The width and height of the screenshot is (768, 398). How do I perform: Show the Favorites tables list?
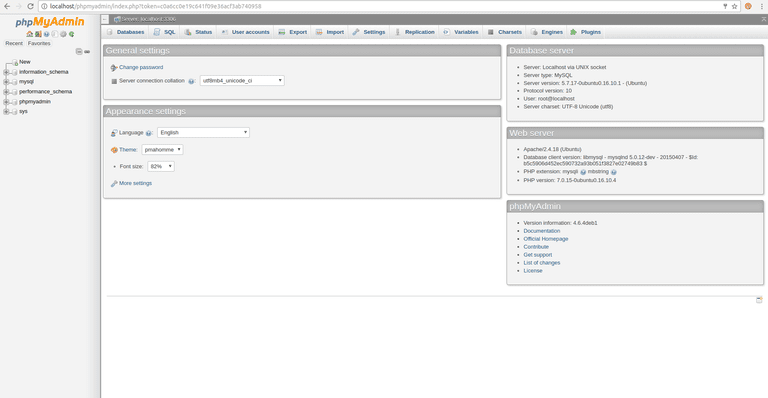pos(39,44)
